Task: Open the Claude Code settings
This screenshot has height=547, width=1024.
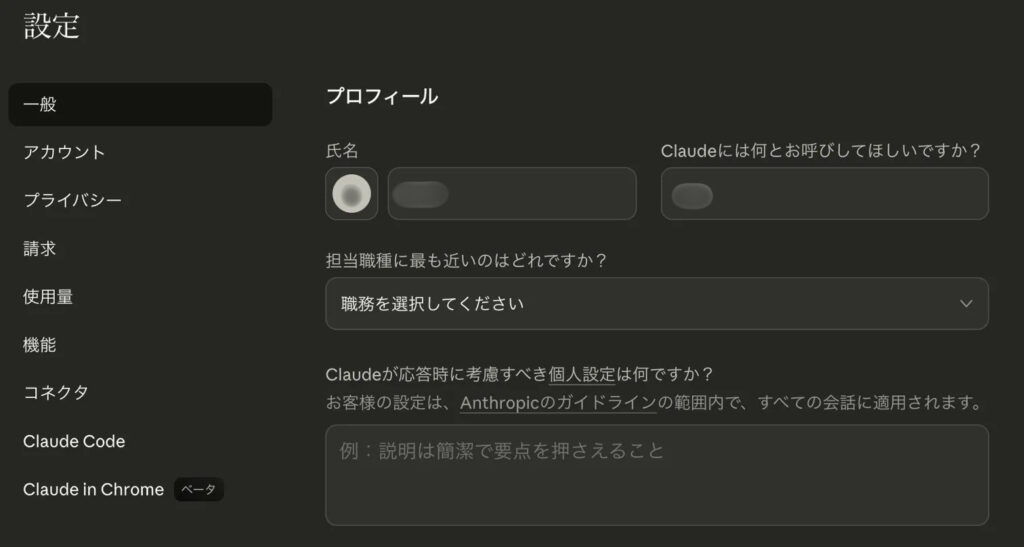Action: pyautogui.click(x=74, y=441)
